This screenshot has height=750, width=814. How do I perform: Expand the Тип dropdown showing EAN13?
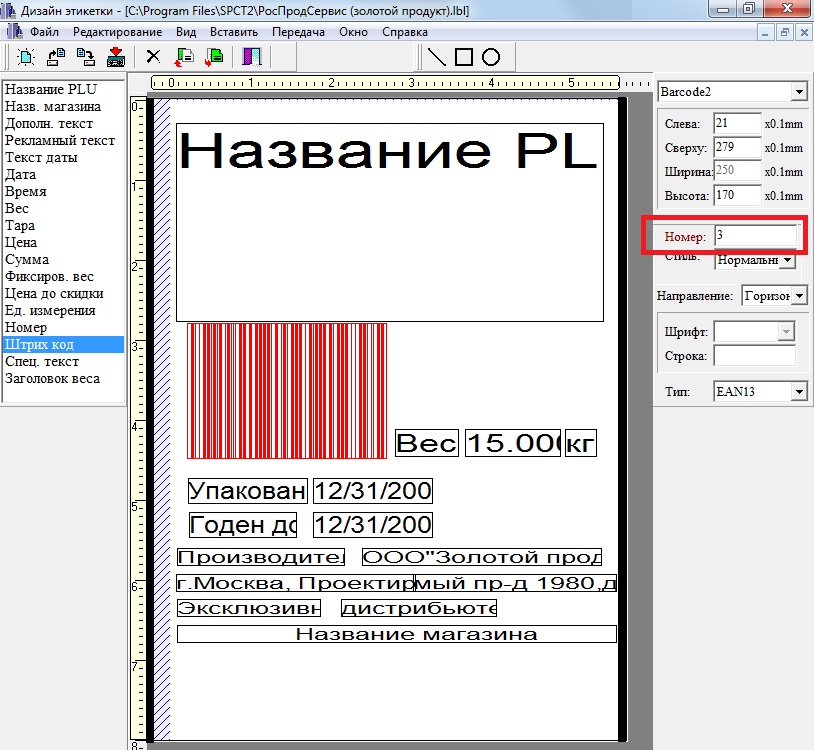[798, 391]
